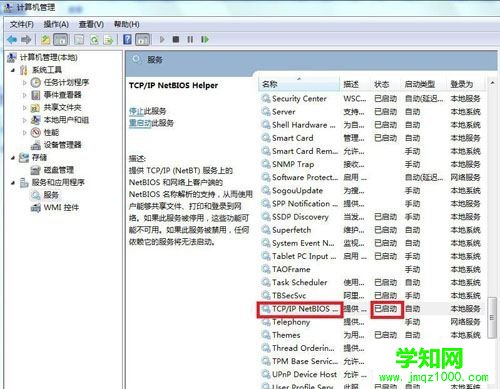Select the TAOFrame service
This screenshot has height=389, width=500.
(371, 269)
